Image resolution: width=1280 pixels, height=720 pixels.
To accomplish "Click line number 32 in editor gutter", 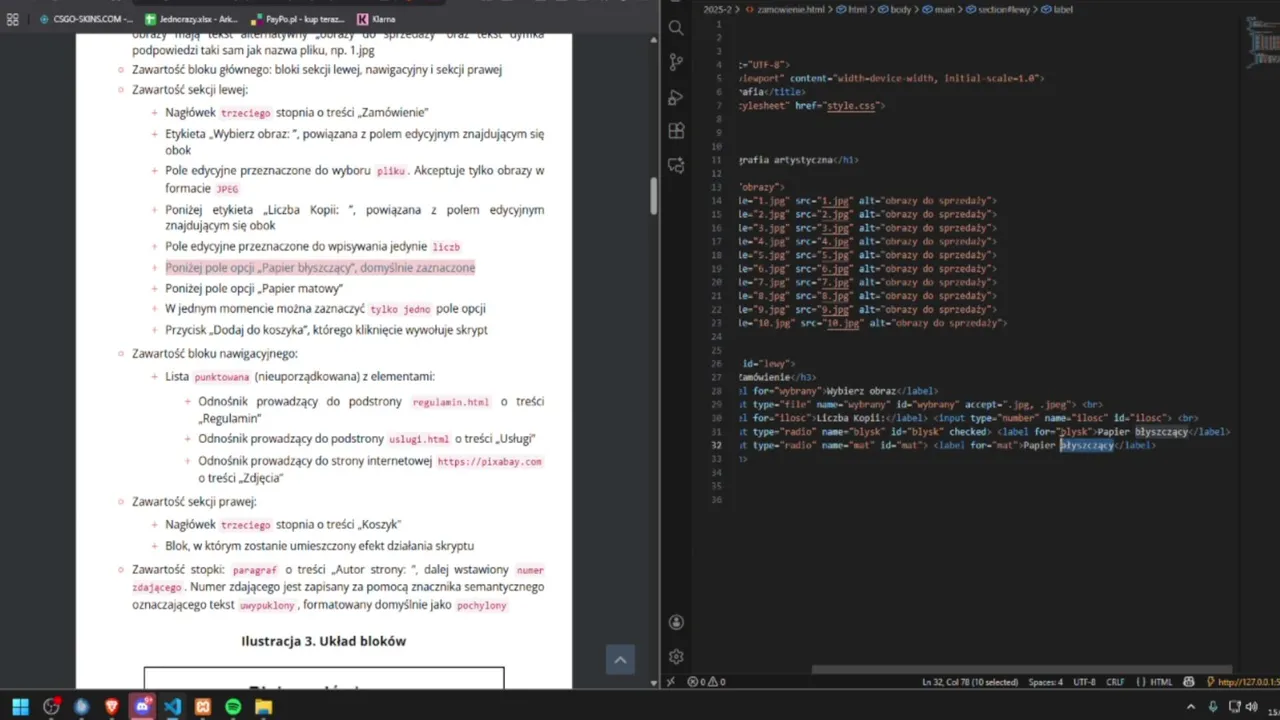I will click(x=716, y=445).
